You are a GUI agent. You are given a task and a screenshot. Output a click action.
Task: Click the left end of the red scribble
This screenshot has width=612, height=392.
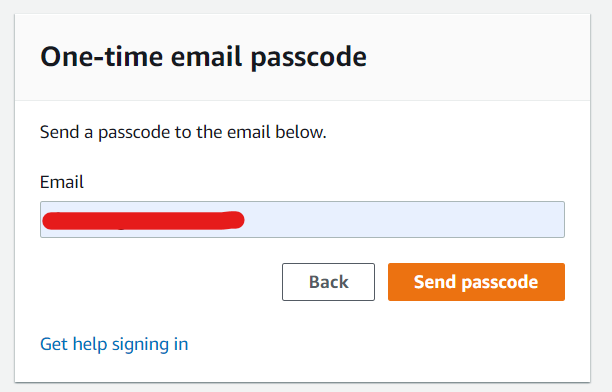(49, 221)
